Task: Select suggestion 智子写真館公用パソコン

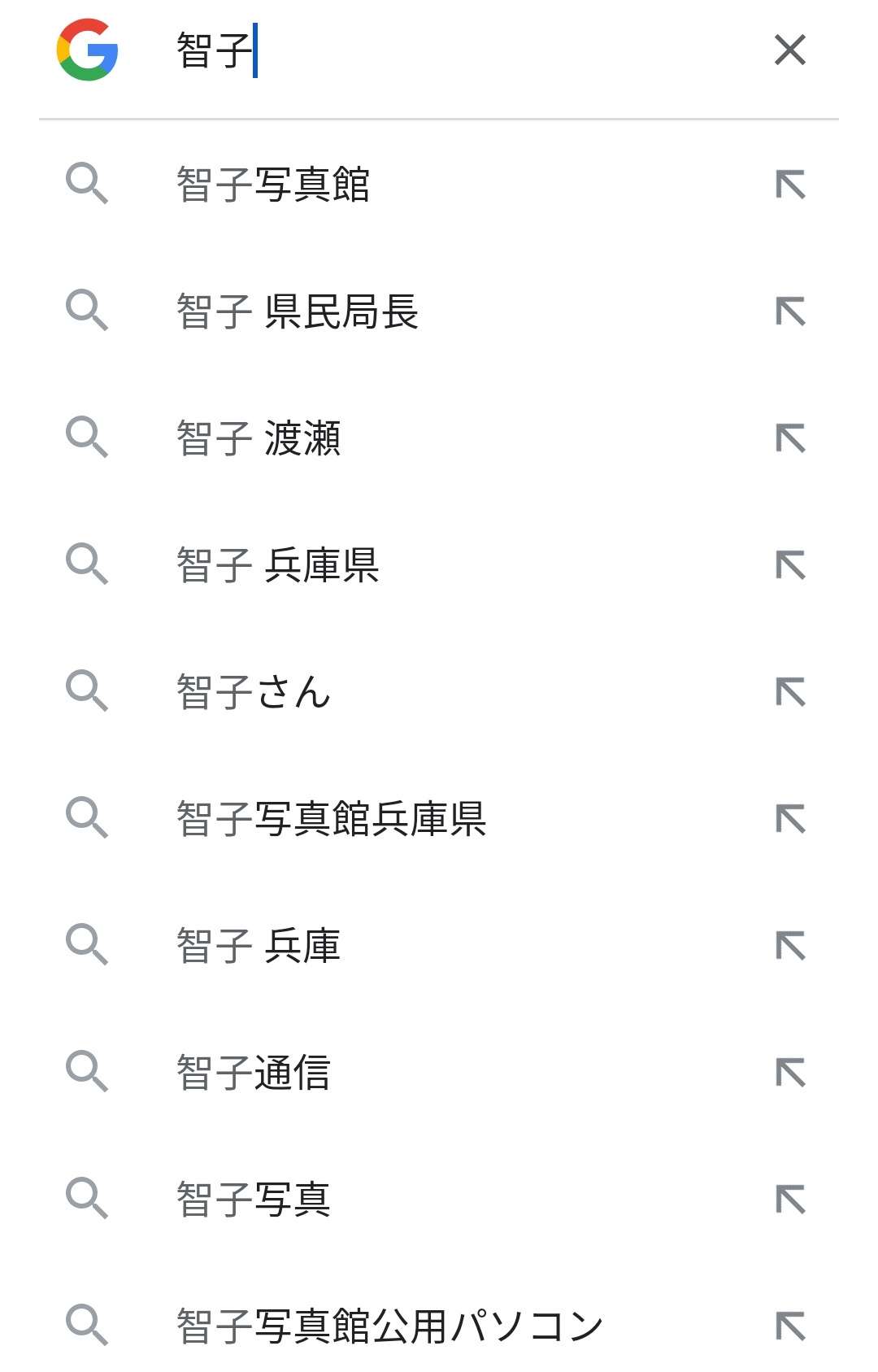Action: pyautogui.click(x=390, y=1326)
